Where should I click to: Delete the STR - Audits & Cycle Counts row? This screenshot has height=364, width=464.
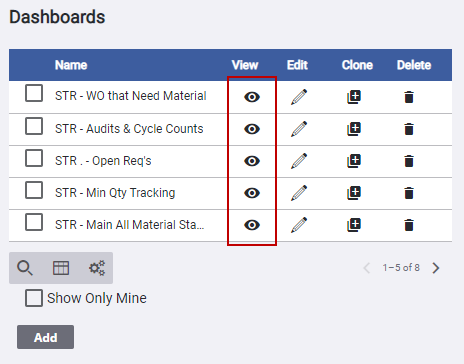pos(409,129)
